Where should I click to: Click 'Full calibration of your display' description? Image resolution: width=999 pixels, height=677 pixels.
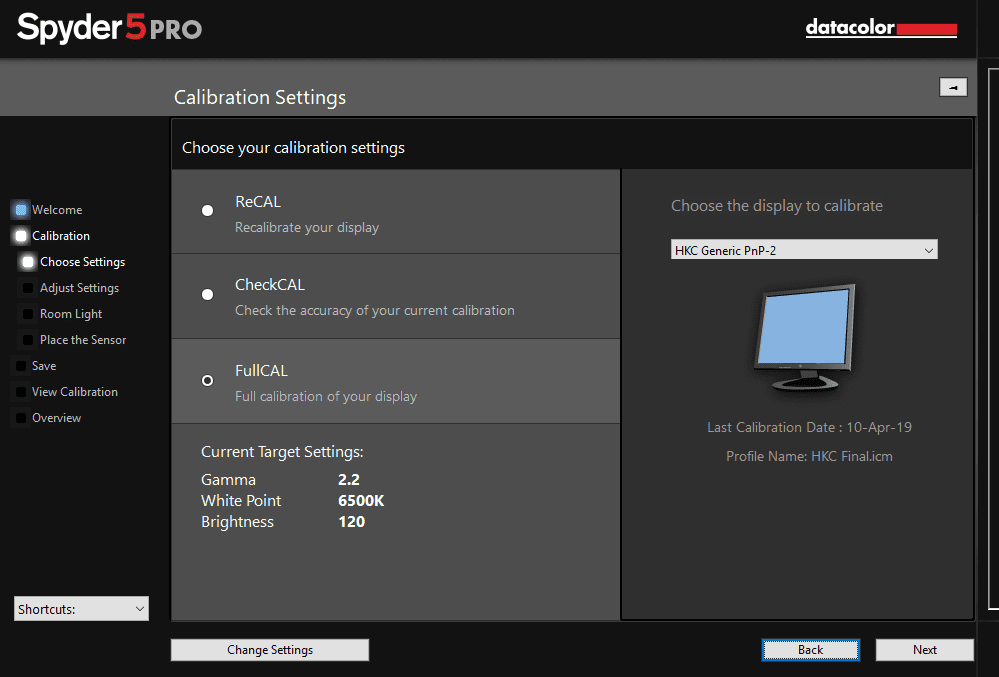pyautogui.click(x=326, y=396)
